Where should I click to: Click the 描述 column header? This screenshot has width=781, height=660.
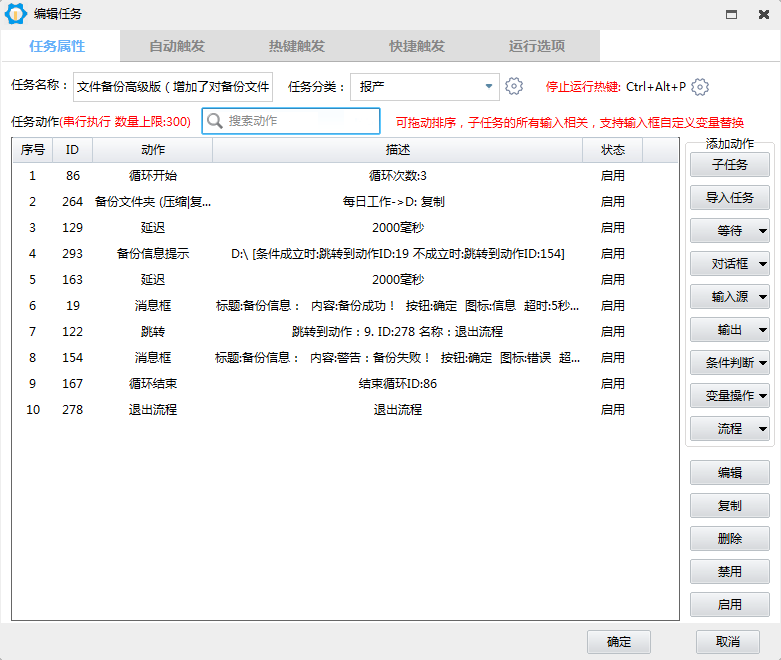point(397,150)
